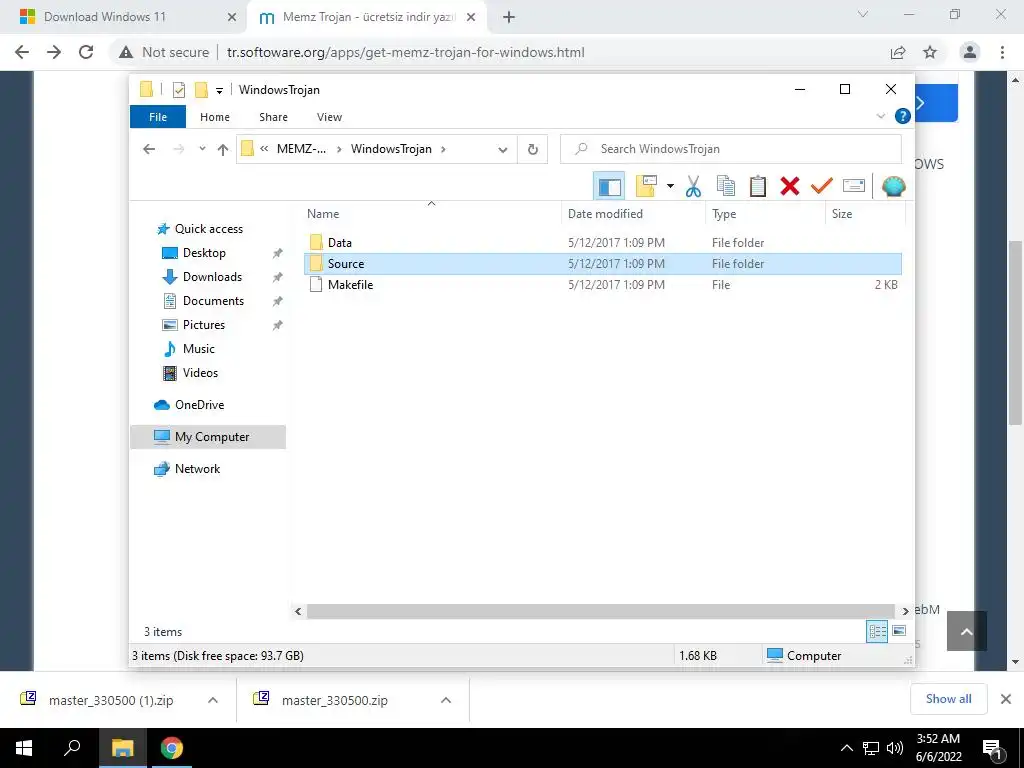1024x768 pixels.
Task: Go up one folder level
Action: coord(223,150)
